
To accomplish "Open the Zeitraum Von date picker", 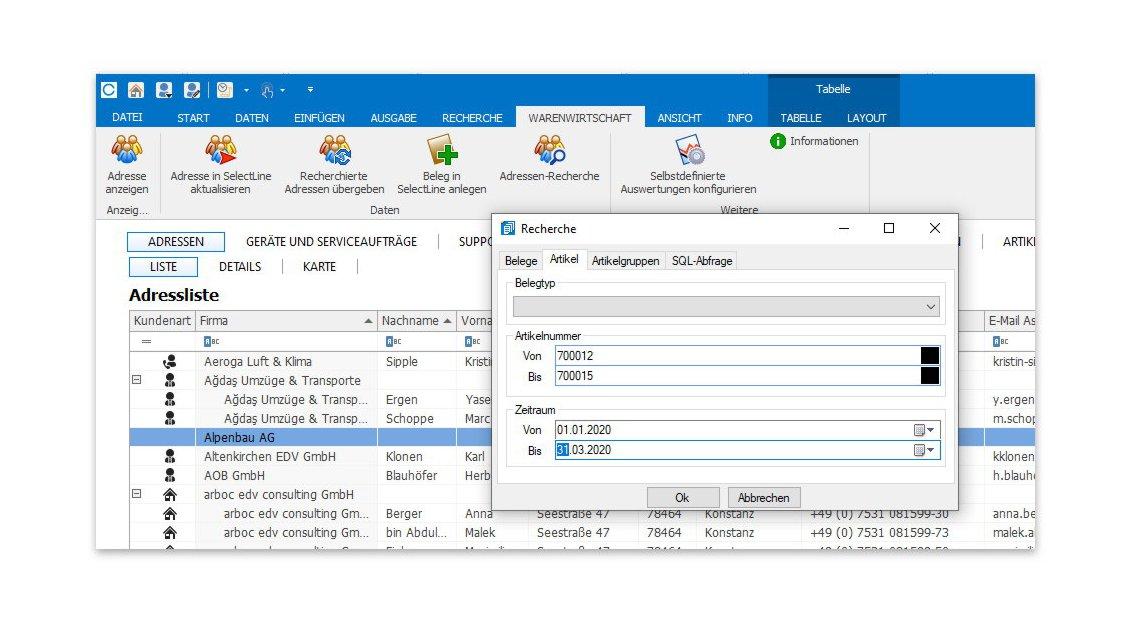I will coord(924,430).
